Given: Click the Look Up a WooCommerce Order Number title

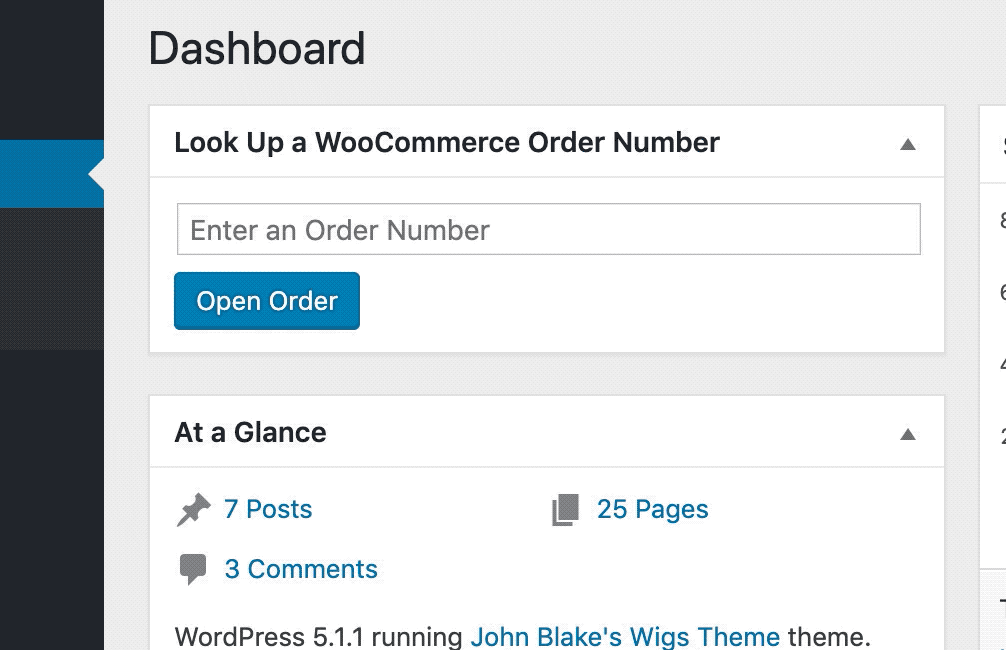Looking at the screenshot, I should 446,142.
